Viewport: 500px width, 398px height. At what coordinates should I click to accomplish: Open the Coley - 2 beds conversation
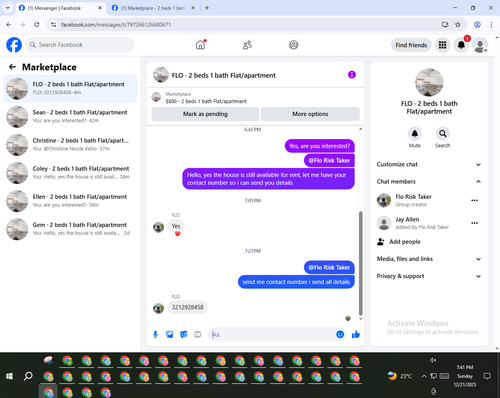click(x=70, y=173)
